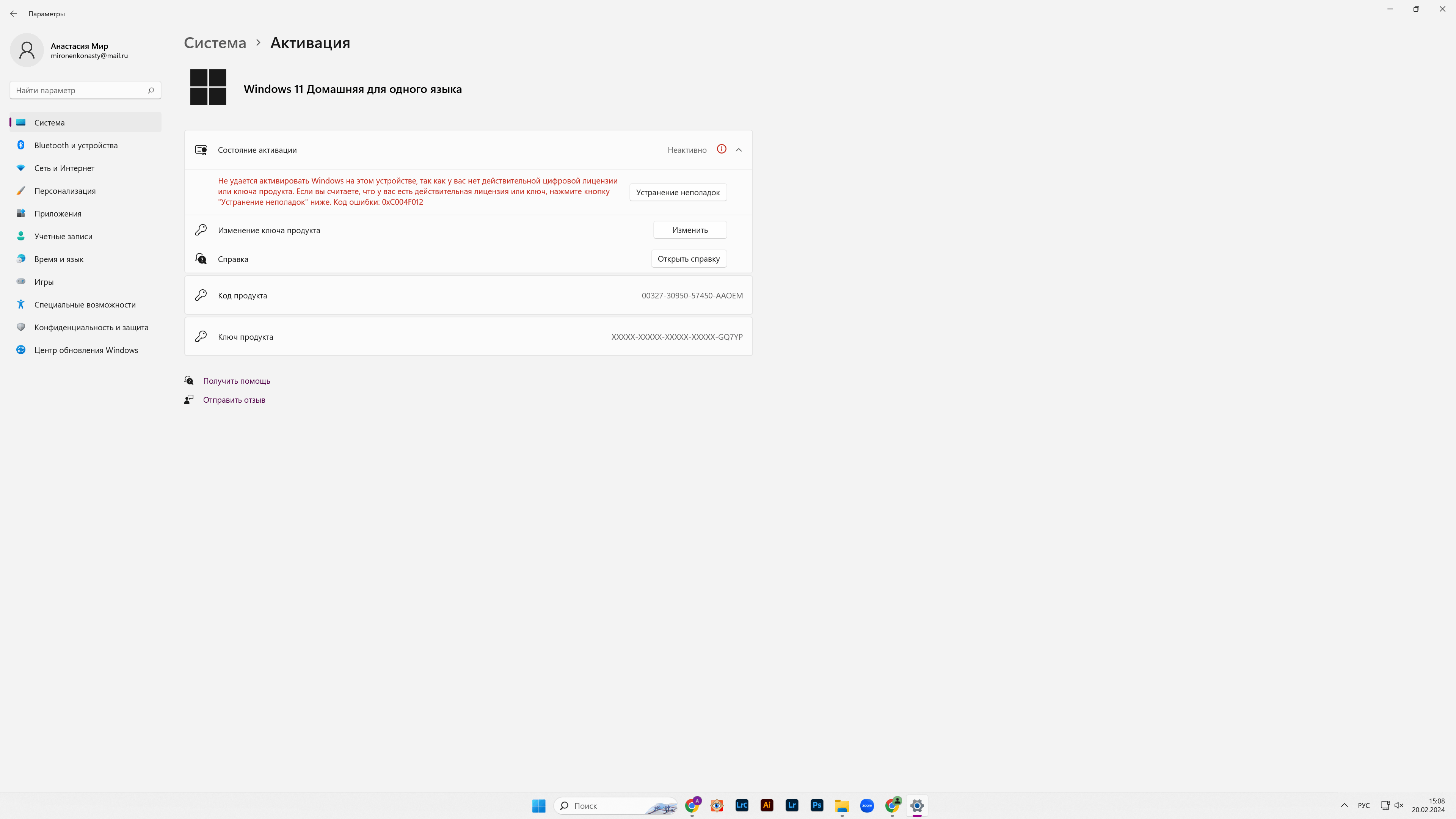Open Учетные записи settings
1456x819 pixels.
coord(85,236)
